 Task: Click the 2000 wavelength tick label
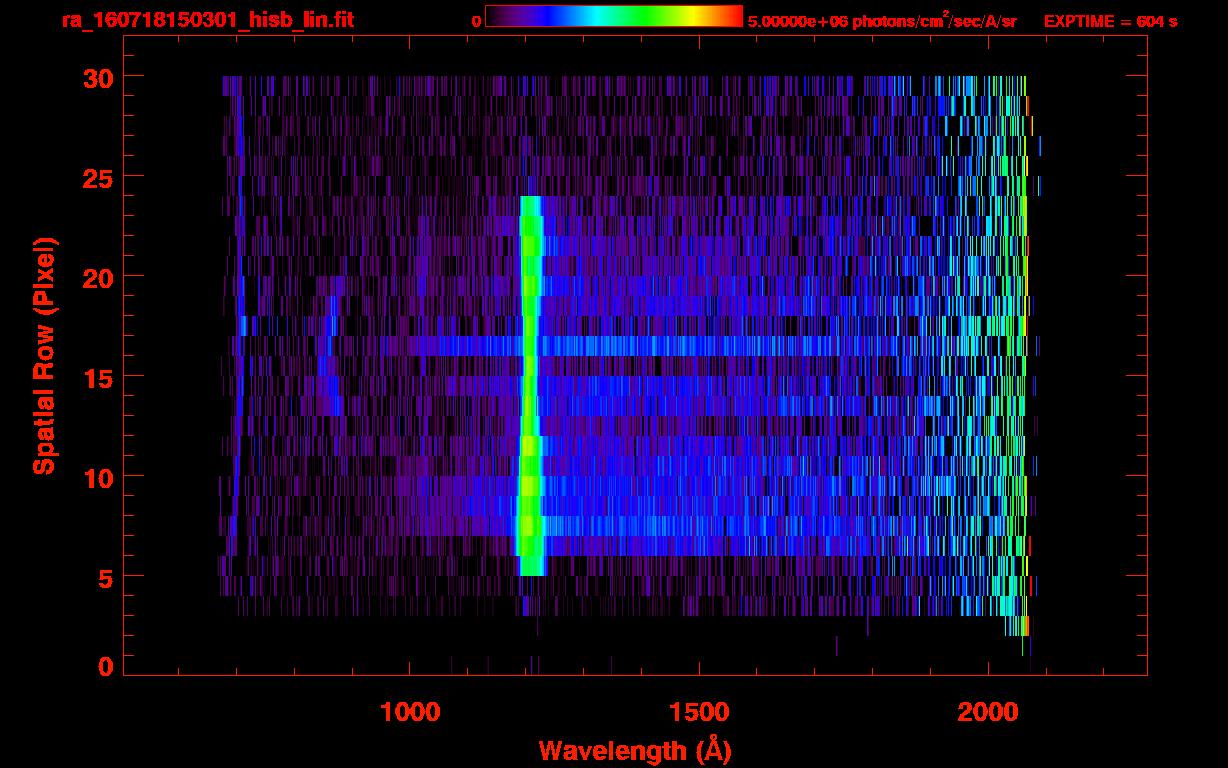(x=988, y=712)
